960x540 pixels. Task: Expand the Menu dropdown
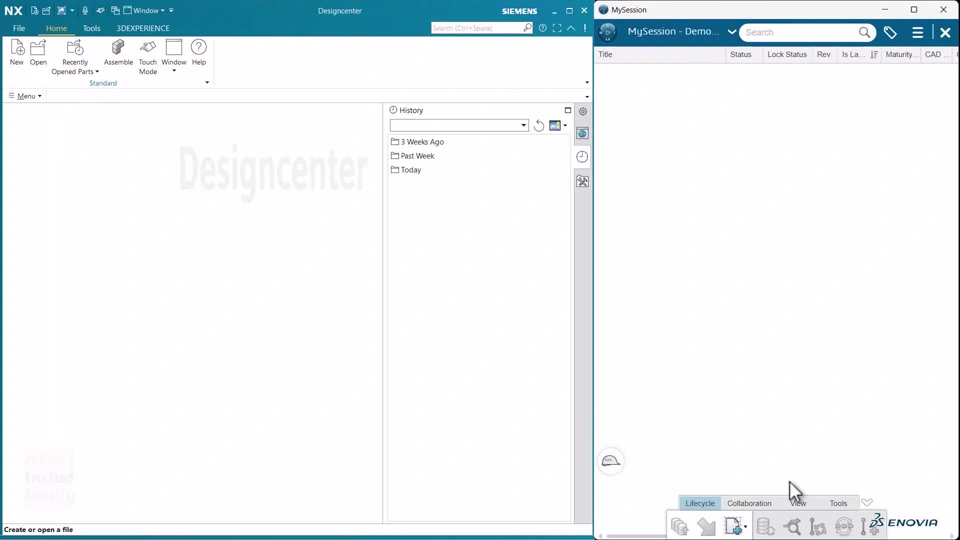[25, 96]
